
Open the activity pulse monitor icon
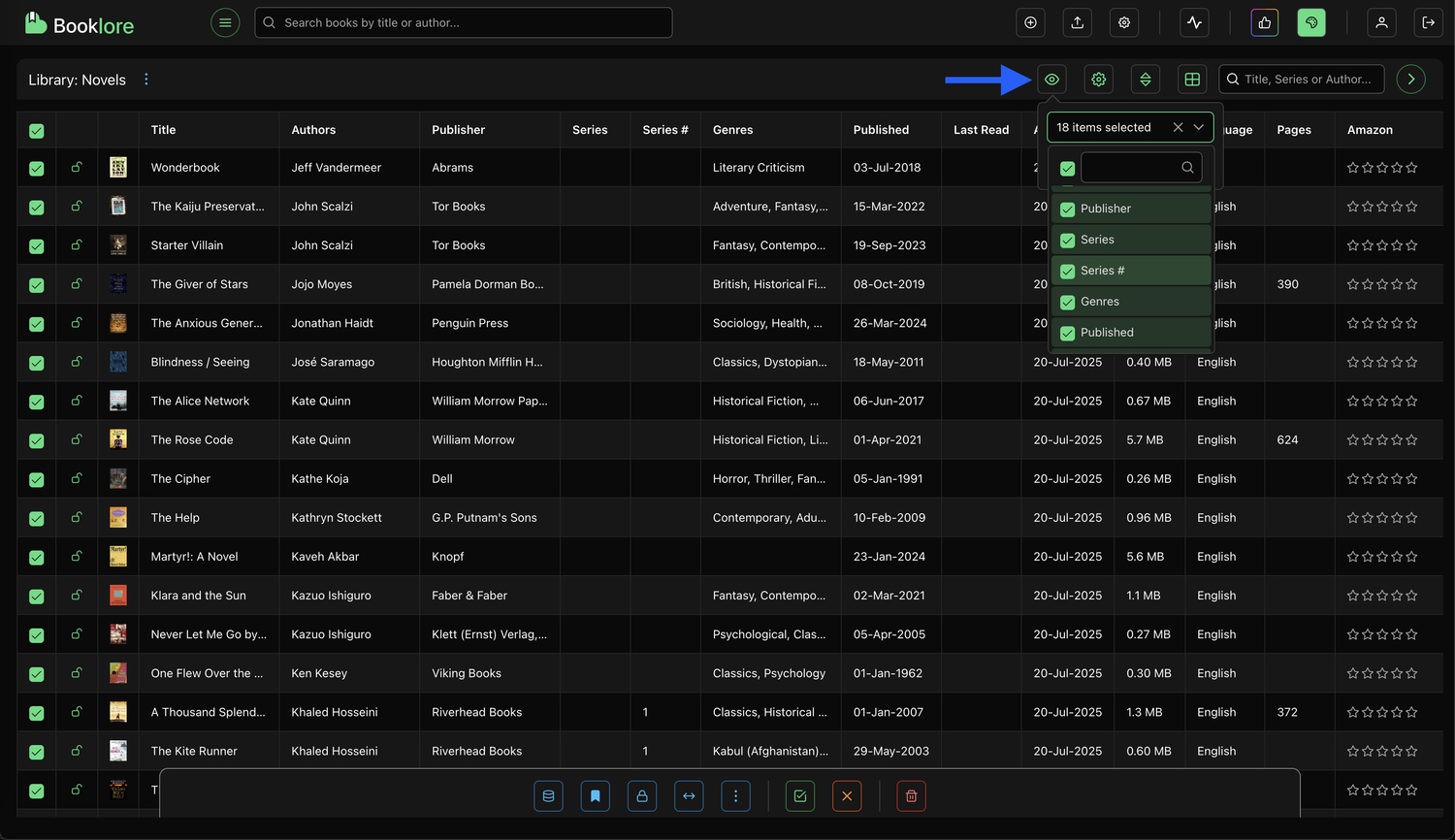tap(1194, 22)
